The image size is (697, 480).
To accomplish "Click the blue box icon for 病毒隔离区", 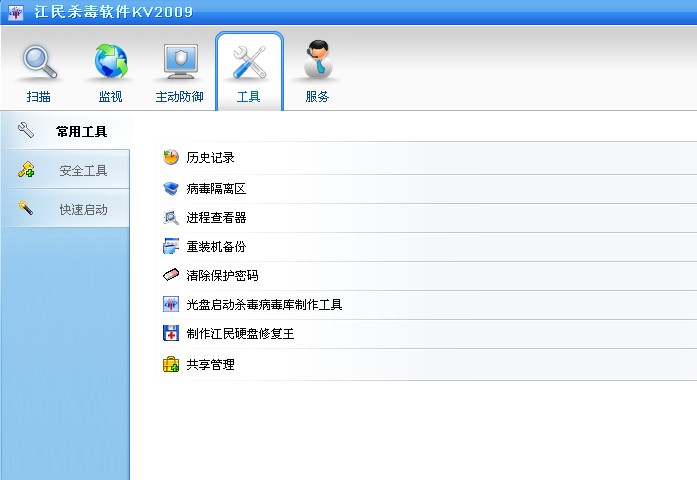I will pos(171,188).
